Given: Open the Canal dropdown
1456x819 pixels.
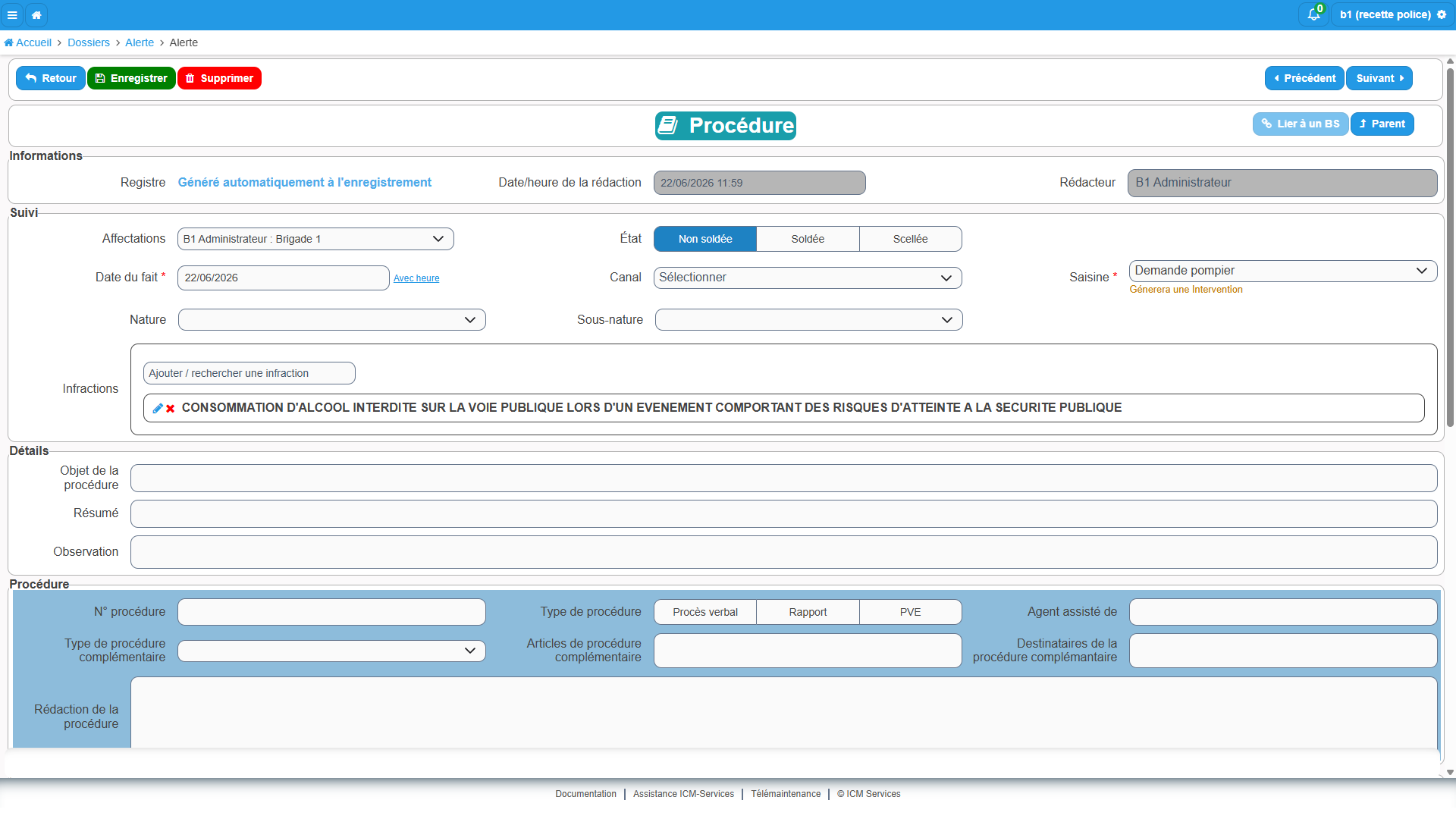Looking at the screenshot, I should tap(808, 278).
